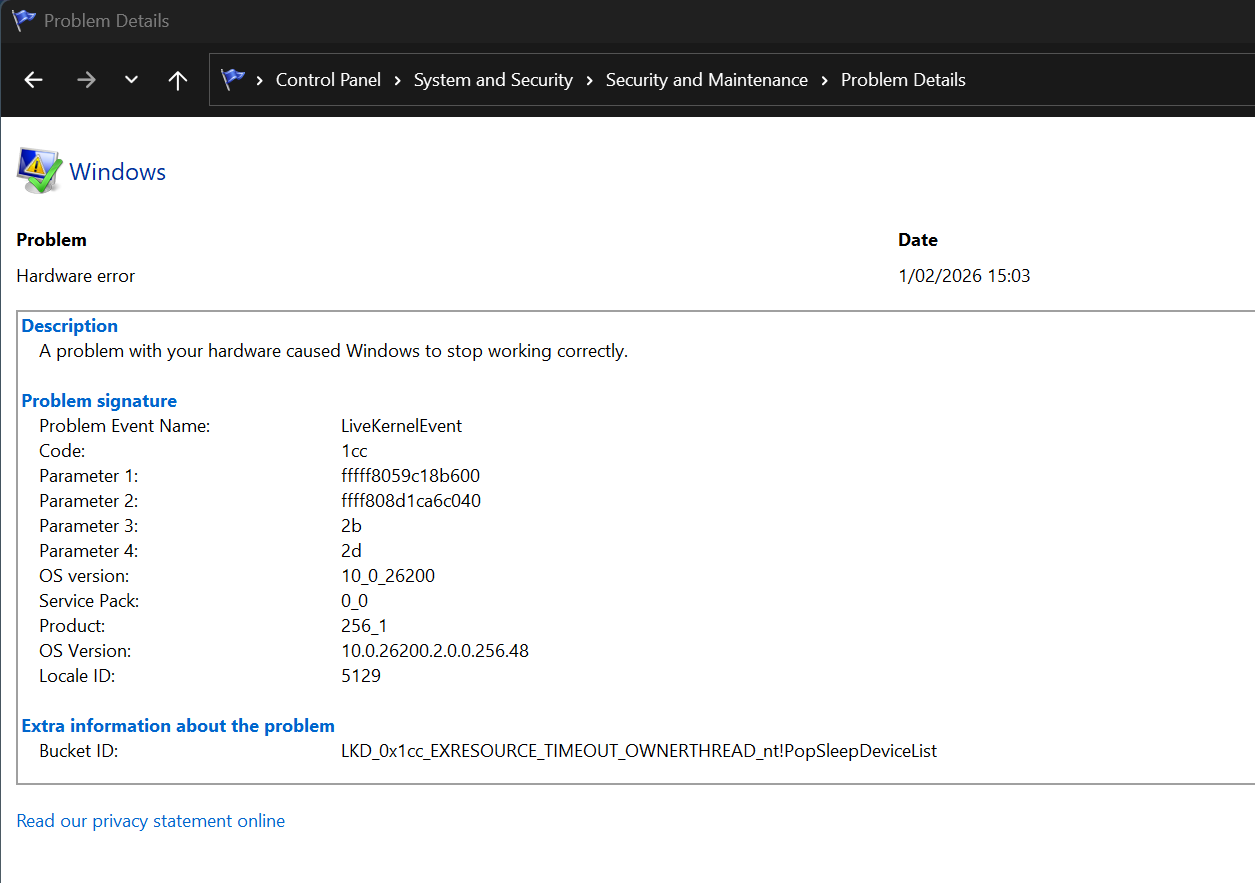Click the Windows heading text

point(117,172)
